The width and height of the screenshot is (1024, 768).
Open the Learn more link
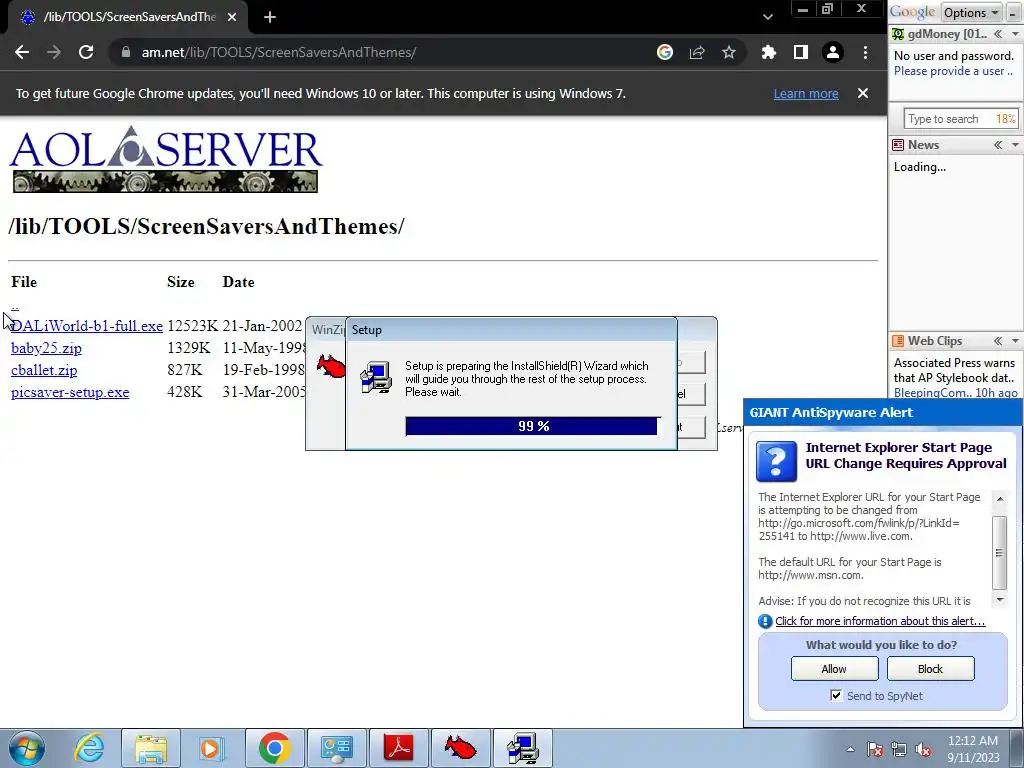pos(806,93)
